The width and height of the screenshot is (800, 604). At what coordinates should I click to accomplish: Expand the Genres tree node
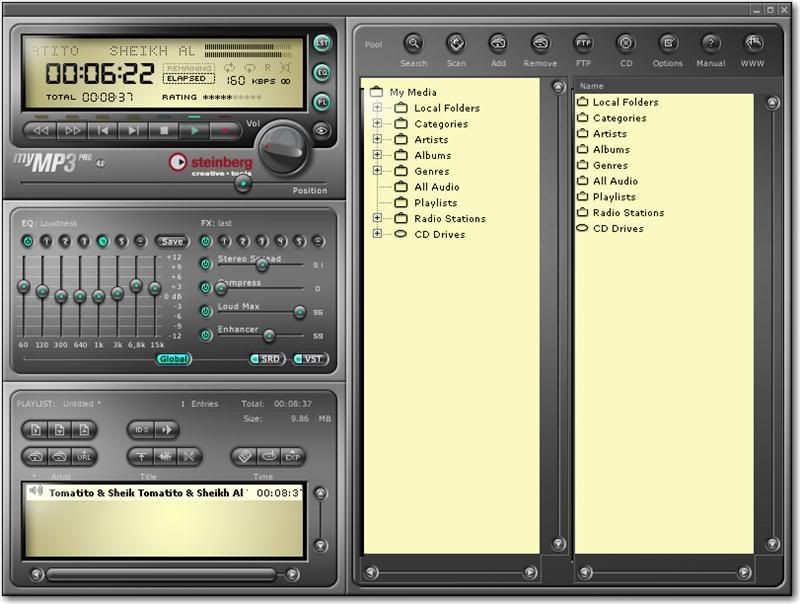coord(377,170)
